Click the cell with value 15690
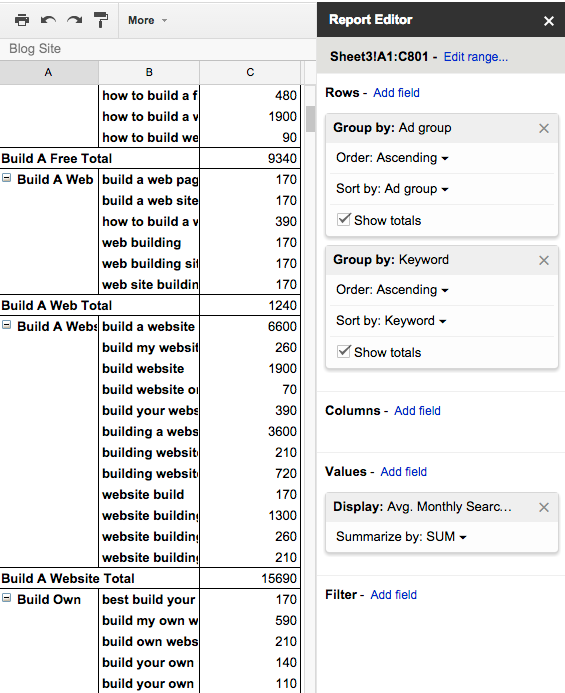The width and height of the screenshot is (565, 693). 250,579
